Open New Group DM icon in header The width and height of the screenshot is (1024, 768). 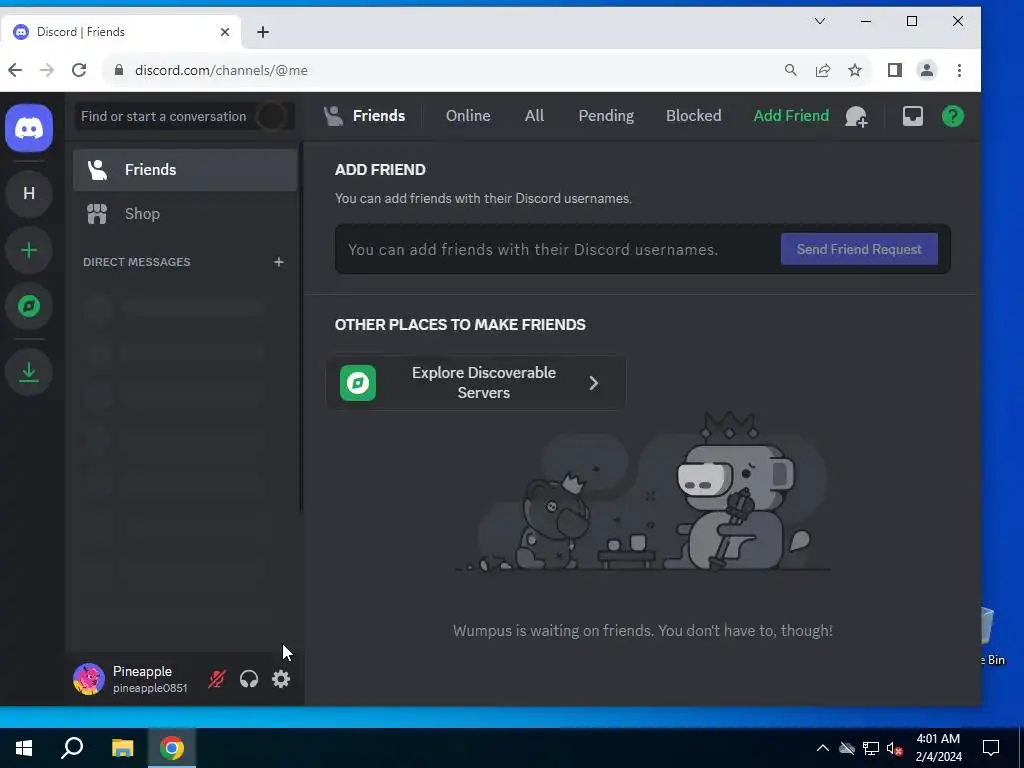coord(856,116)
